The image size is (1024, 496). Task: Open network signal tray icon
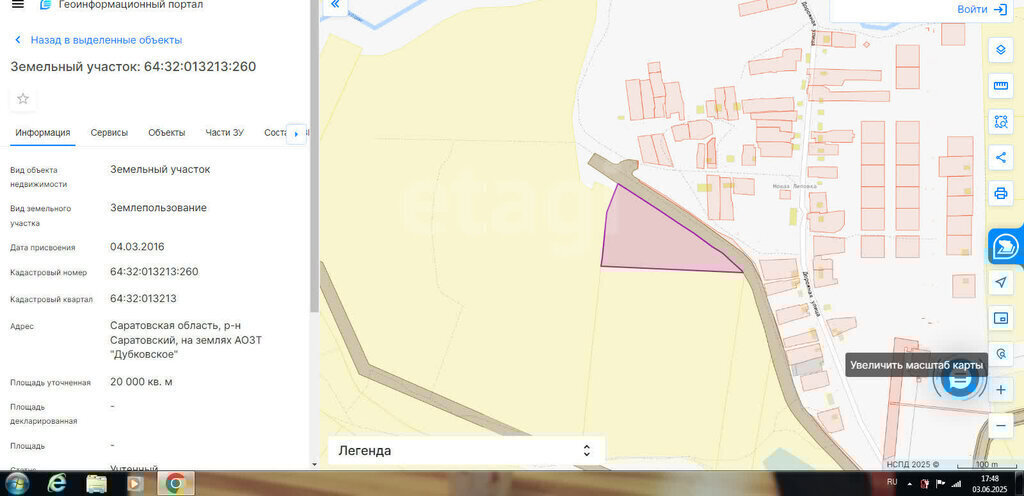pyautogui.click(x=956, y=484)
